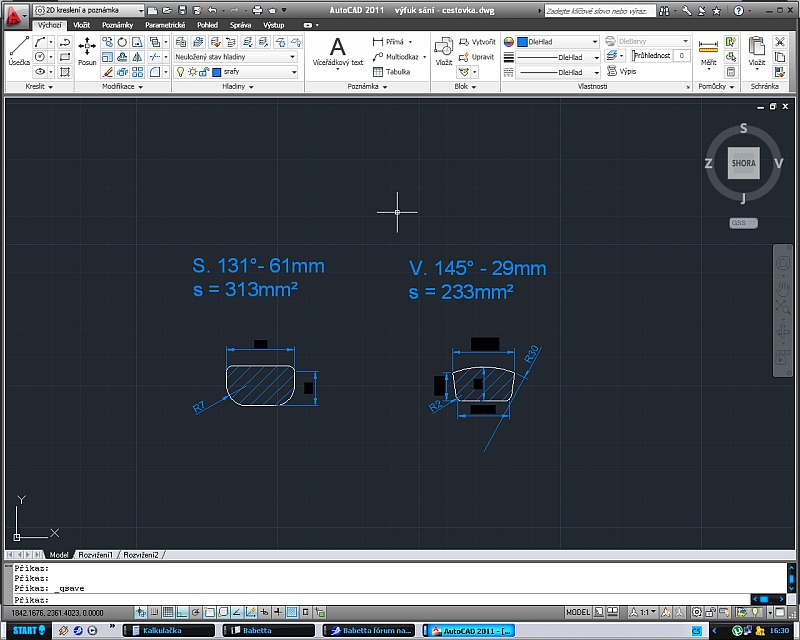The image size is (800, 640).
Task: Open the workspace dropdown 2D kreslení a poznámka
Action: click(89, 10)
